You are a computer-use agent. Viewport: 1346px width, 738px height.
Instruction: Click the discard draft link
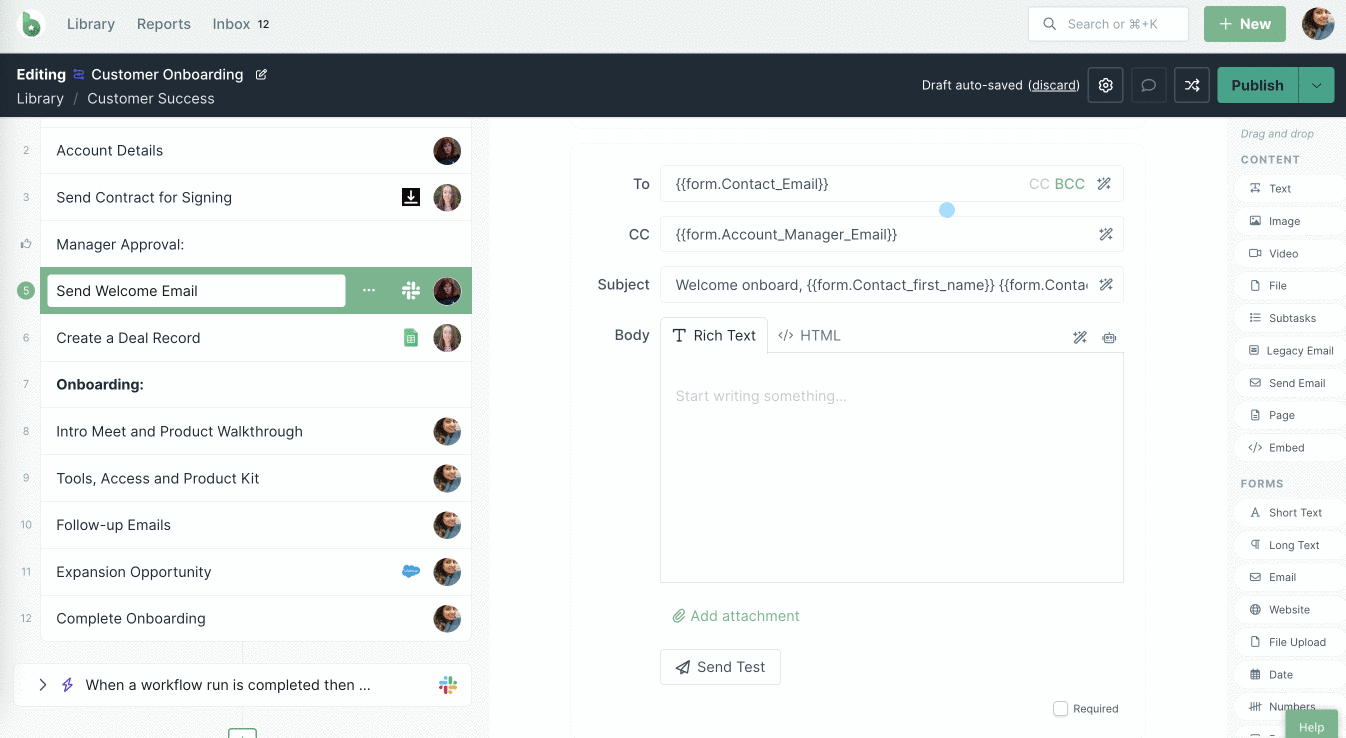[x=1054, y=86]
